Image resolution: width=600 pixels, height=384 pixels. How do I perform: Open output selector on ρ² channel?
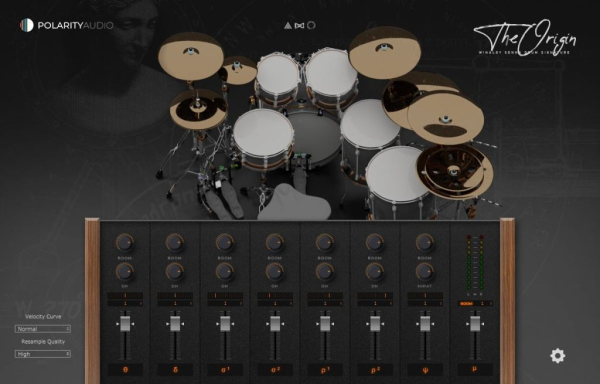[x=375, y=303]
